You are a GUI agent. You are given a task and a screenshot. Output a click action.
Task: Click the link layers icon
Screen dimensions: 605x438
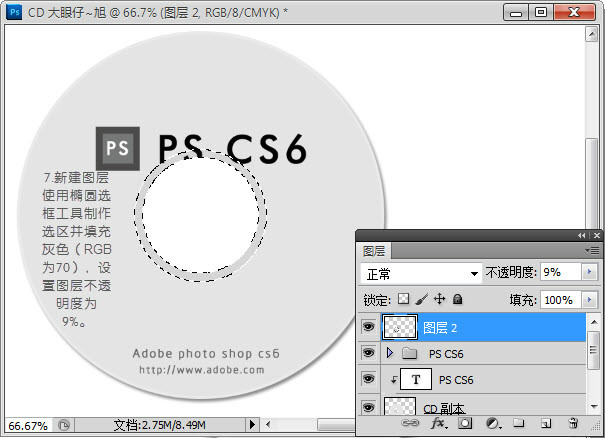(x=410, y=424)
